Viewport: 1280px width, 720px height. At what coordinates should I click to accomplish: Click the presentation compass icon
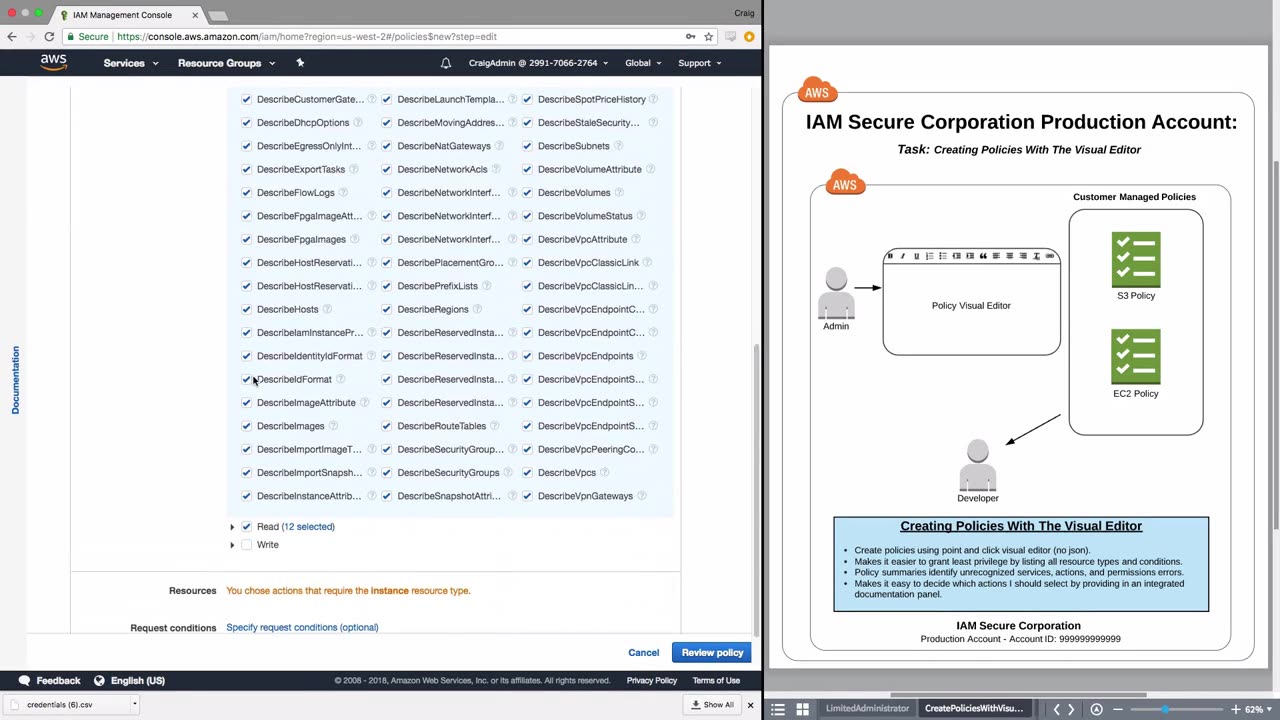[1096, 709]
